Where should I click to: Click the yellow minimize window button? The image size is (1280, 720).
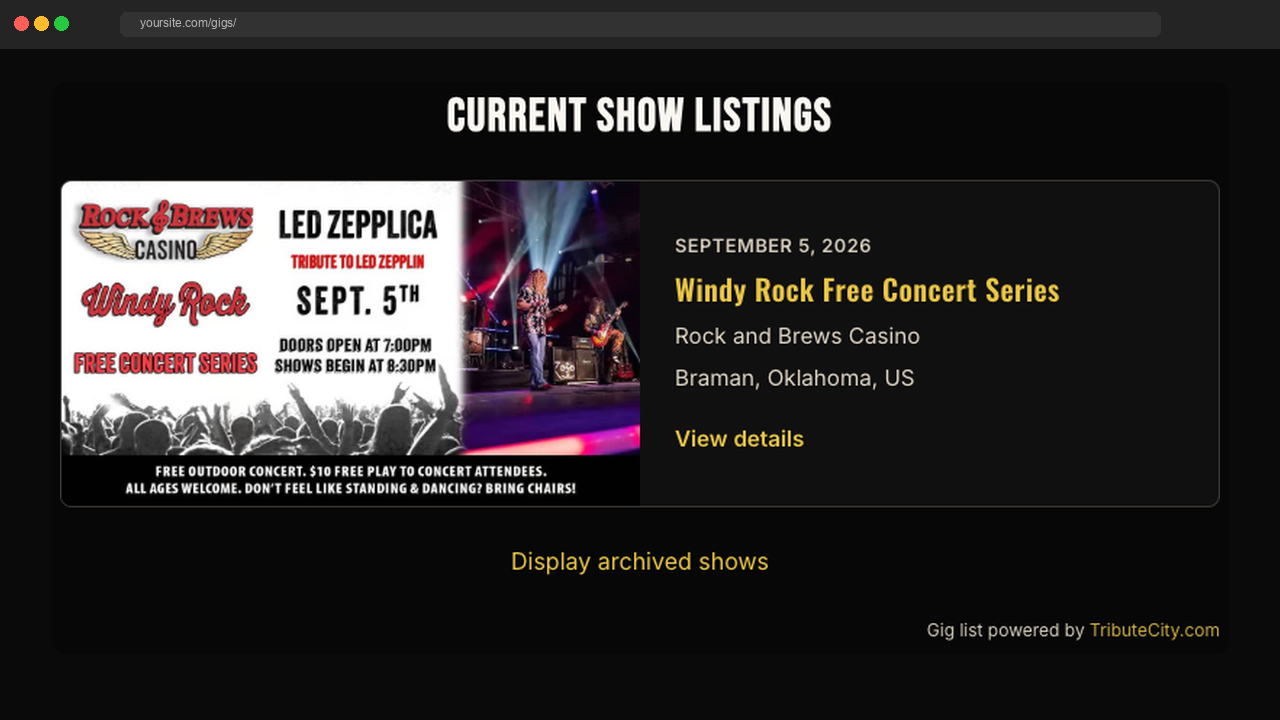(41, 24)
